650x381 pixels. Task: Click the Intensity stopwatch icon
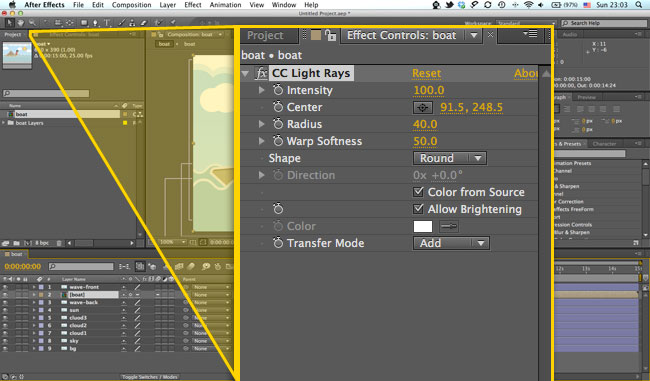coord(278,90)
